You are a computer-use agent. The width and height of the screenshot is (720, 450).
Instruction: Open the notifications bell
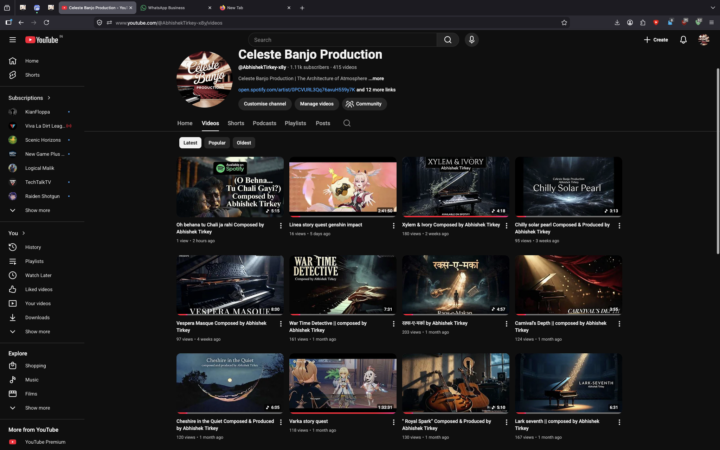(683, 40)
